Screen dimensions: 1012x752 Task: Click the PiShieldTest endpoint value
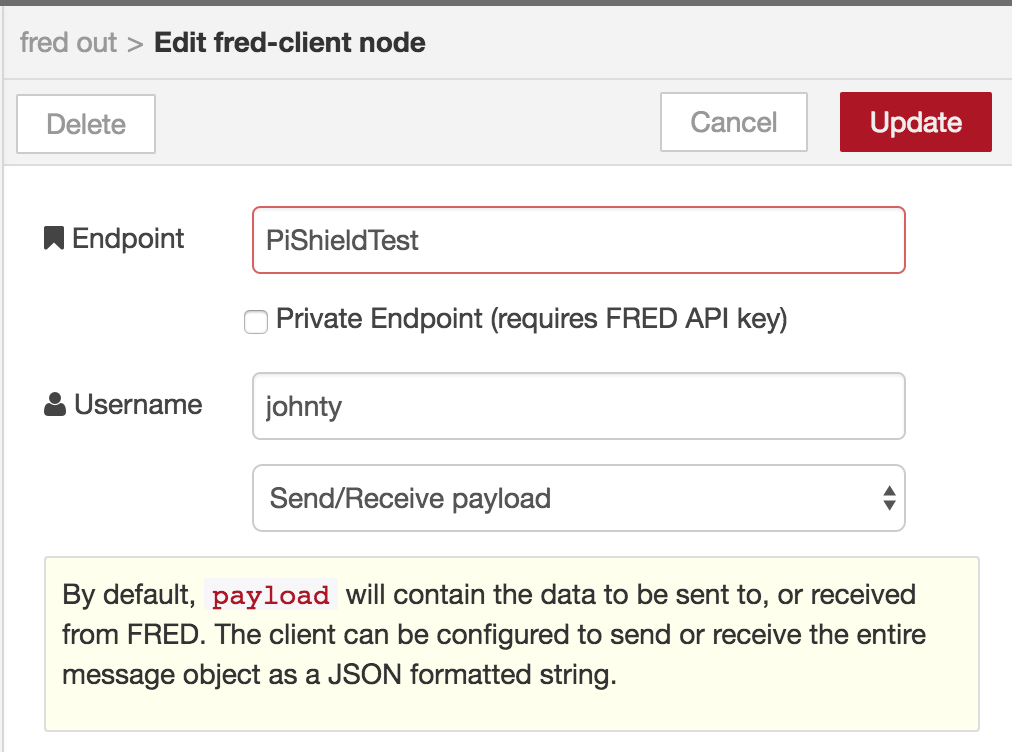coord(342,239)
